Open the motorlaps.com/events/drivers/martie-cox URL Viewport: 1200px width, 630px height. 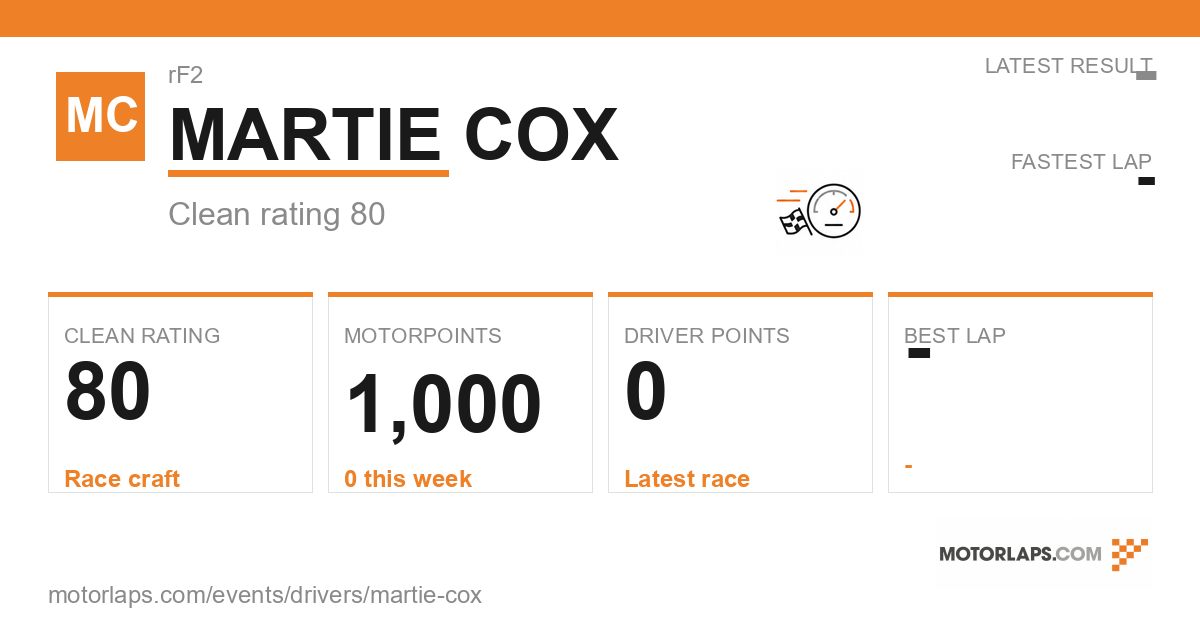point(265,595)
